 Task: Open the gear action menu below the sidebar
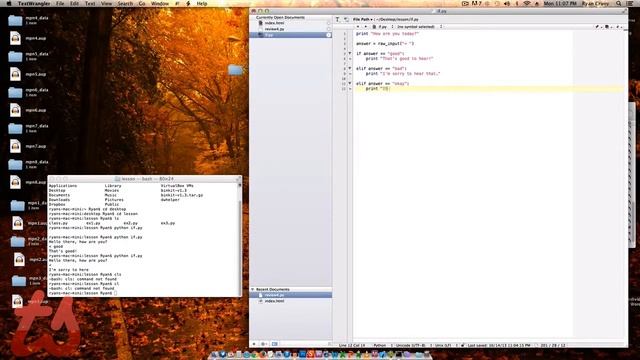[x=264, y=344]
